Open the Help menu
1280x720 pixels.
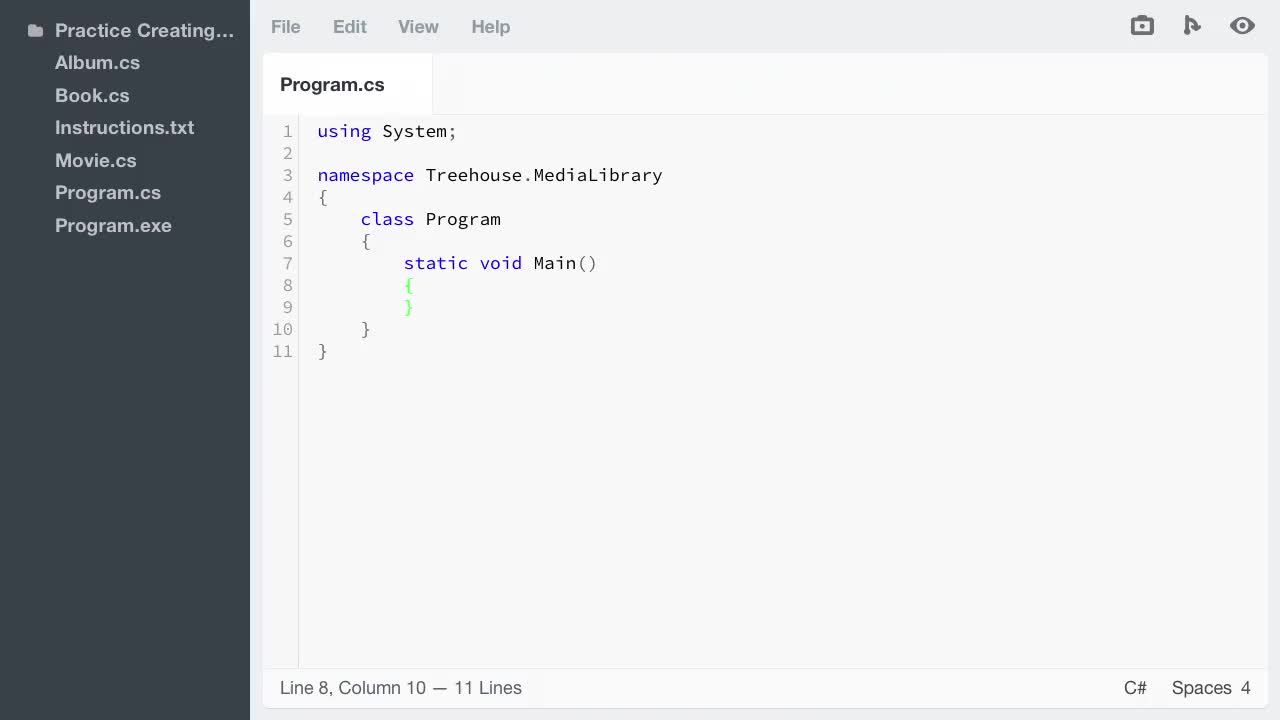point(490,27)
